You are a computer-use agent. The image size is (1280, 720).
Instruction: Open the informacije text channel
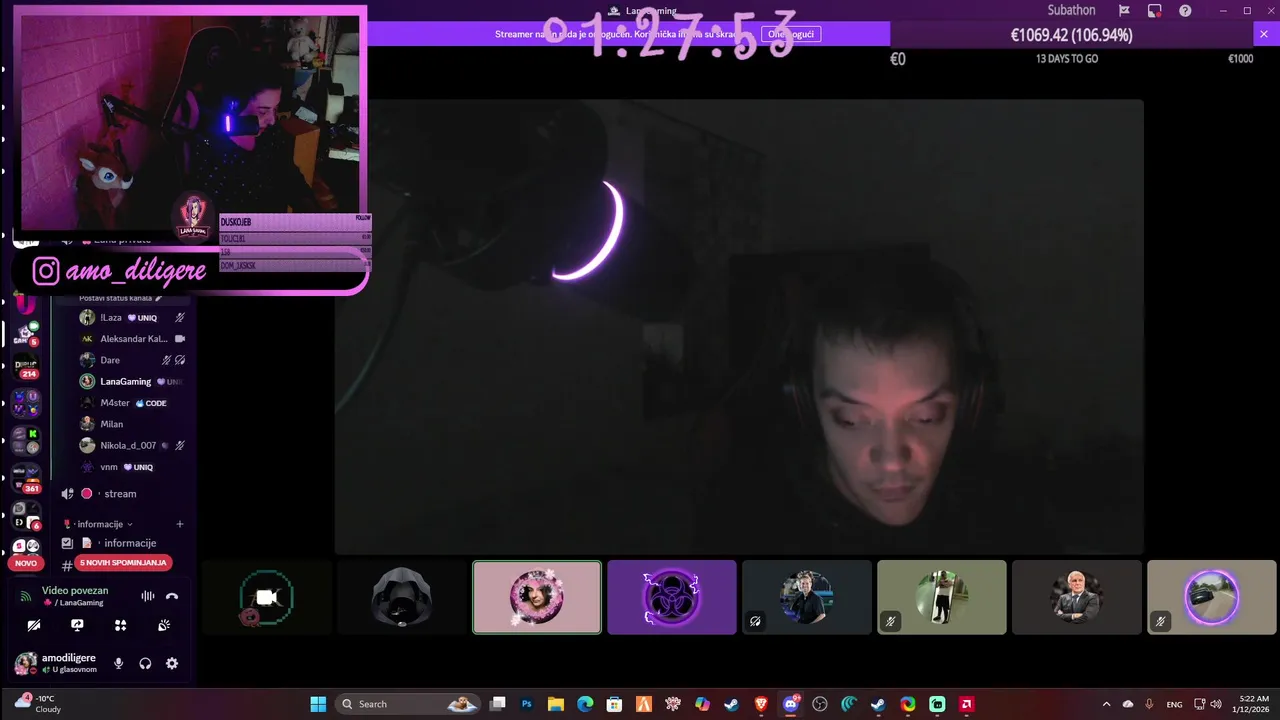120,543
